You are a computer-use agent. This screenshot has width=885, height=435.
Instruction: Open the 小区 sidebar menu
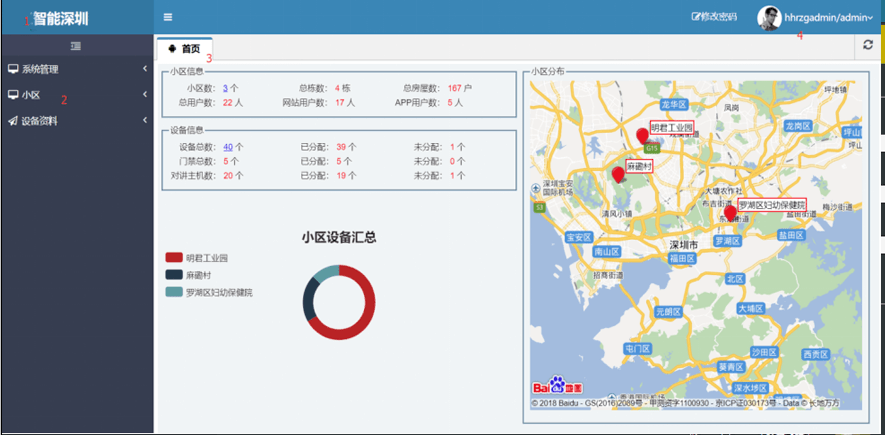point(77,95)
